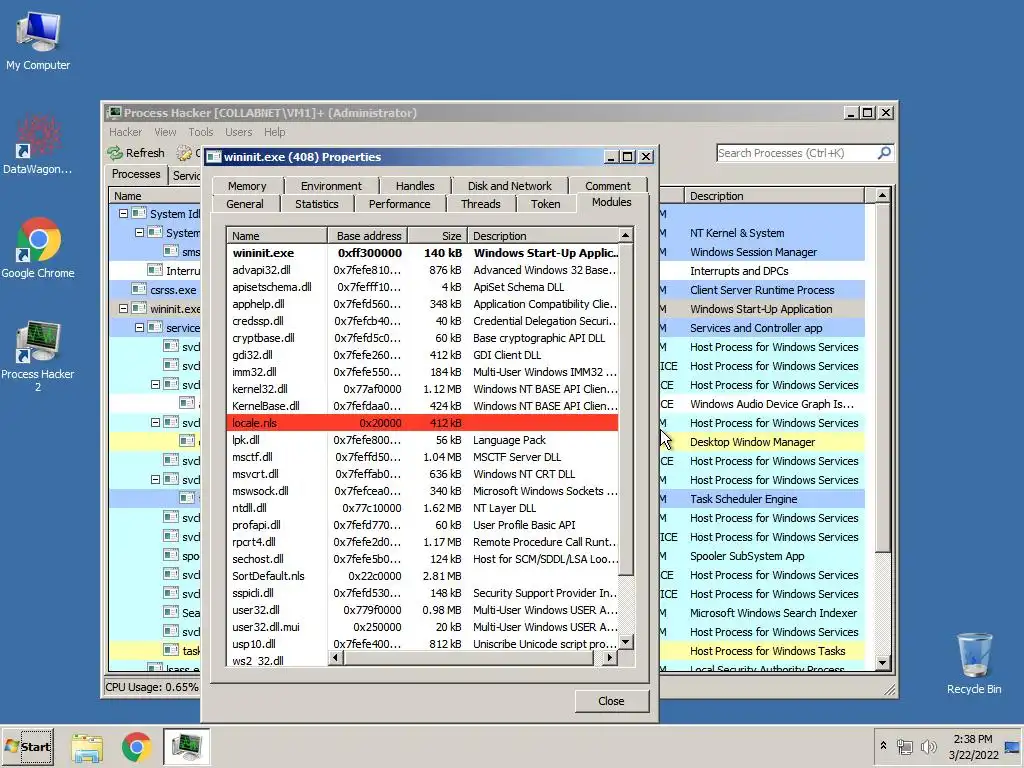Open the Tools menu
The image size is (1024, 768).
pyautogui.click(x=200, y=132)
